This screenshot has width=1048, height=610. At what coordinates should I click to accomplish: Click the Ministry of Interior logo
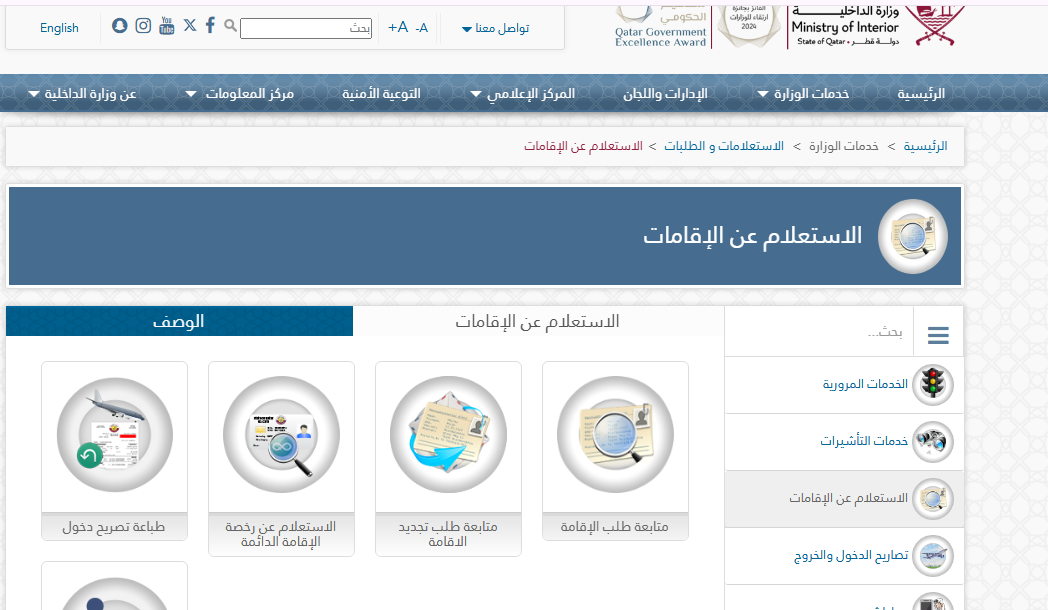(878, 27)
